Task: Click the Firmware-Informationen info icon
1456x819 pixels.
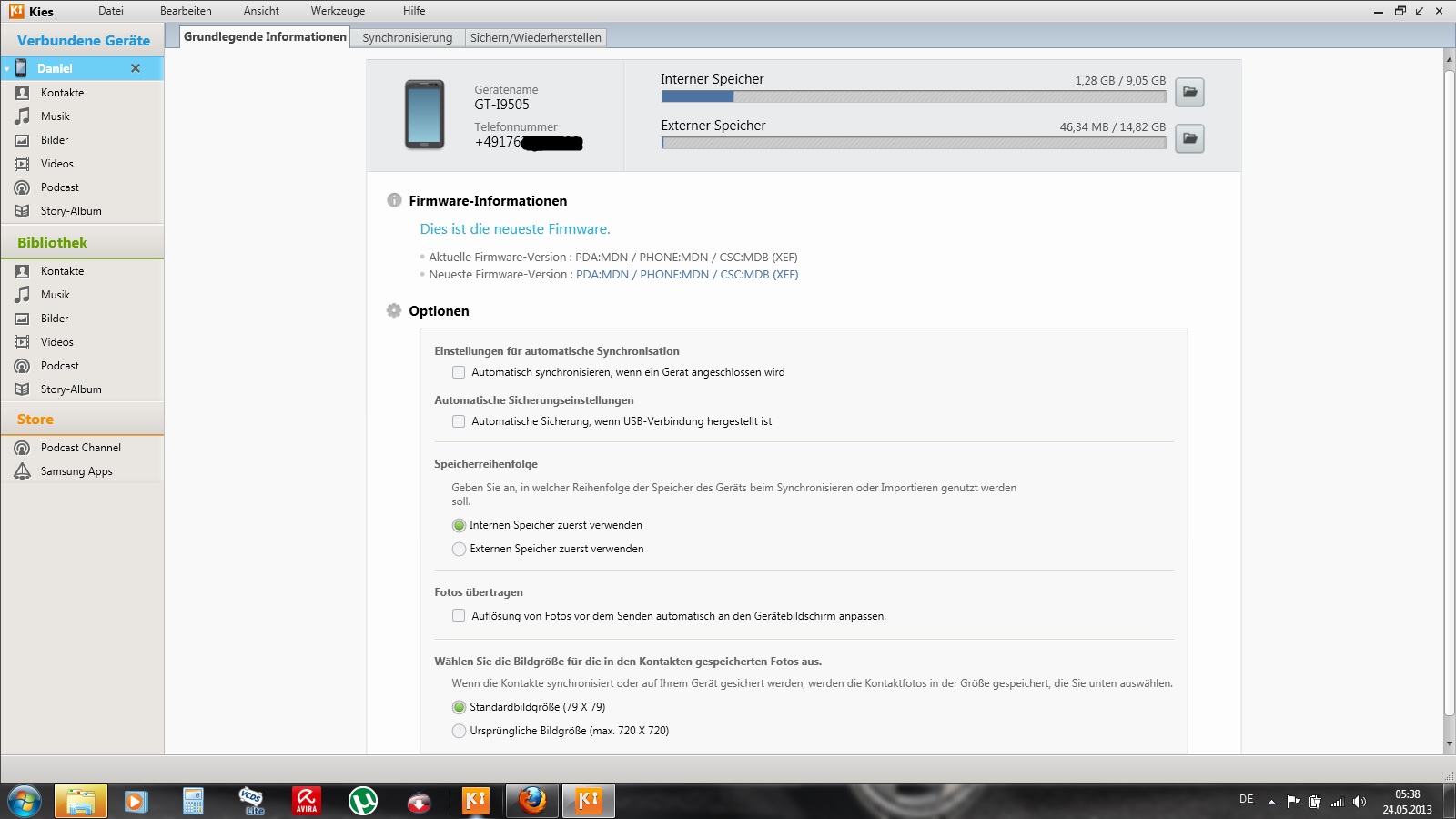Action: click(394, 200)
